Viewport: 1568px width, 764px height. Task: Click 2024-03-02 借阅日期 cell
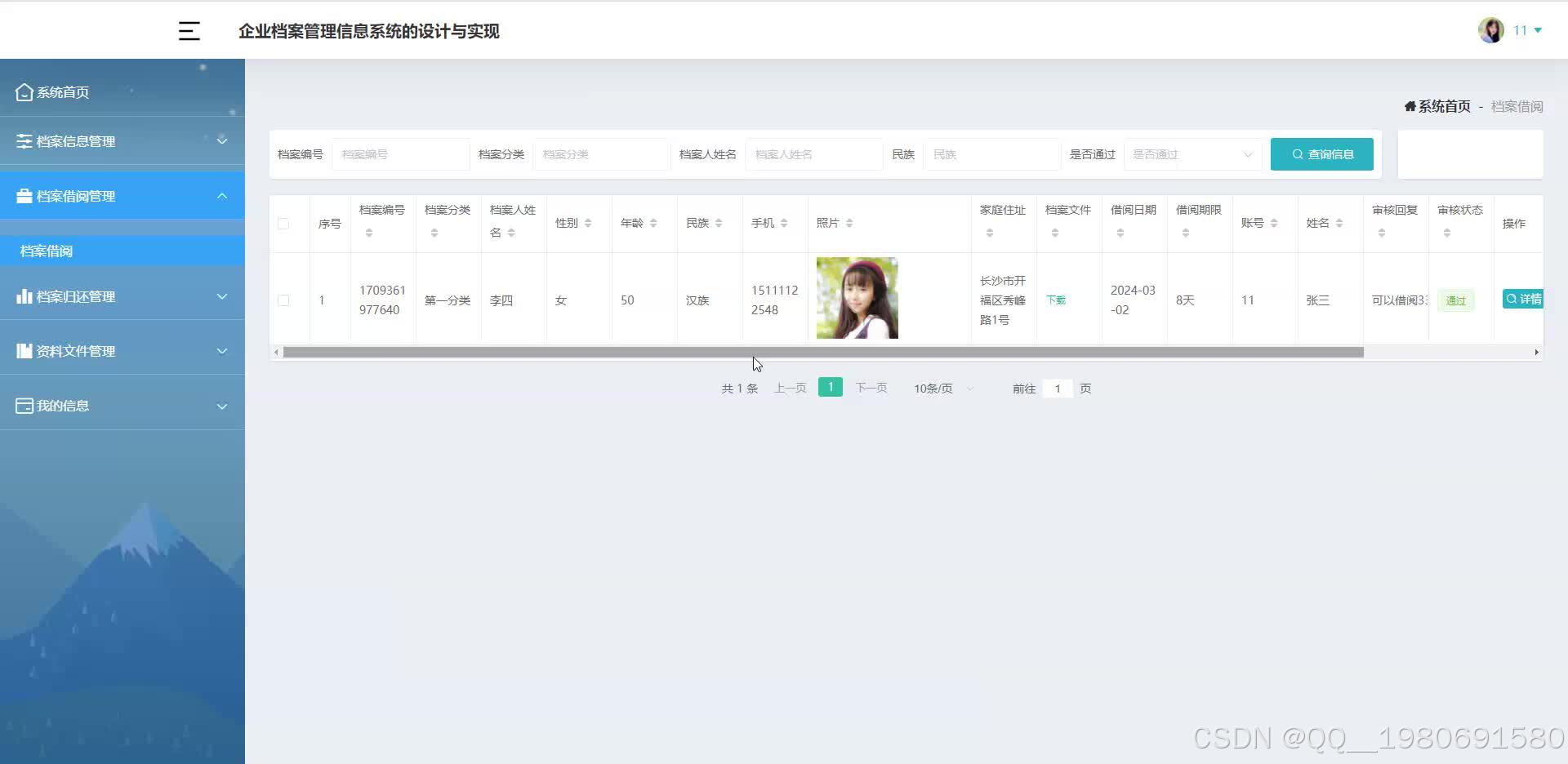tap(1133, 300)
